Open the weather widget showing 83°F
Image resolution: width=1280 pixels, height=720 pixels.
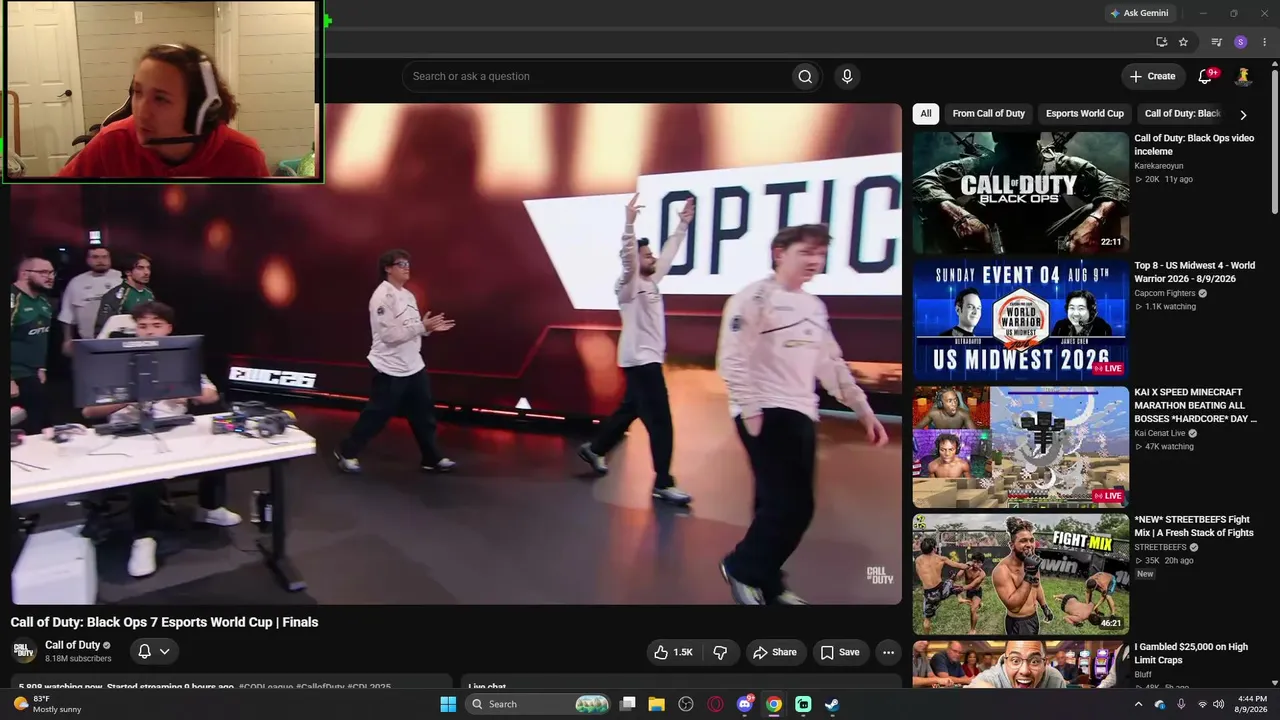tap(46, 704)
